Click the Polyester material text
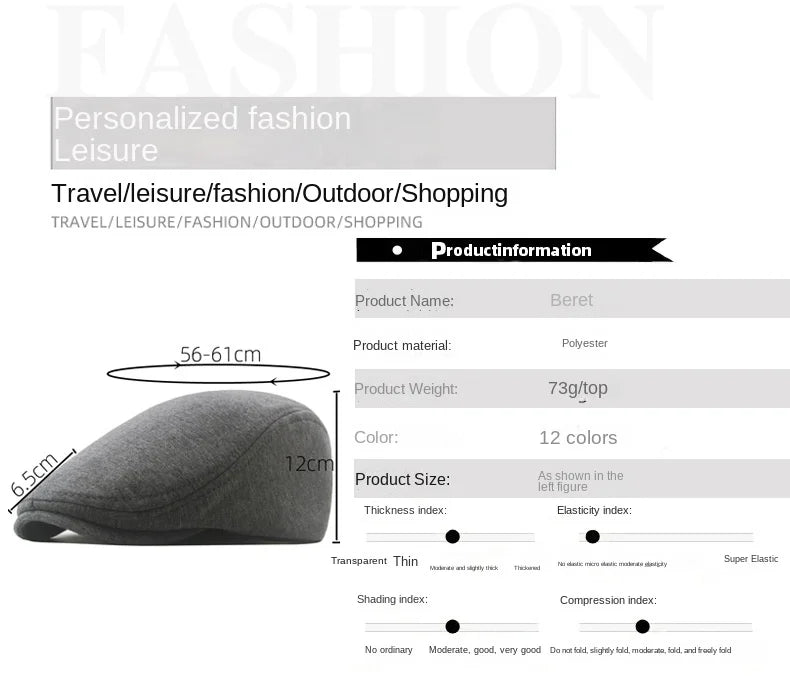This screenshot has height=685, width=790. pos(584,343)
